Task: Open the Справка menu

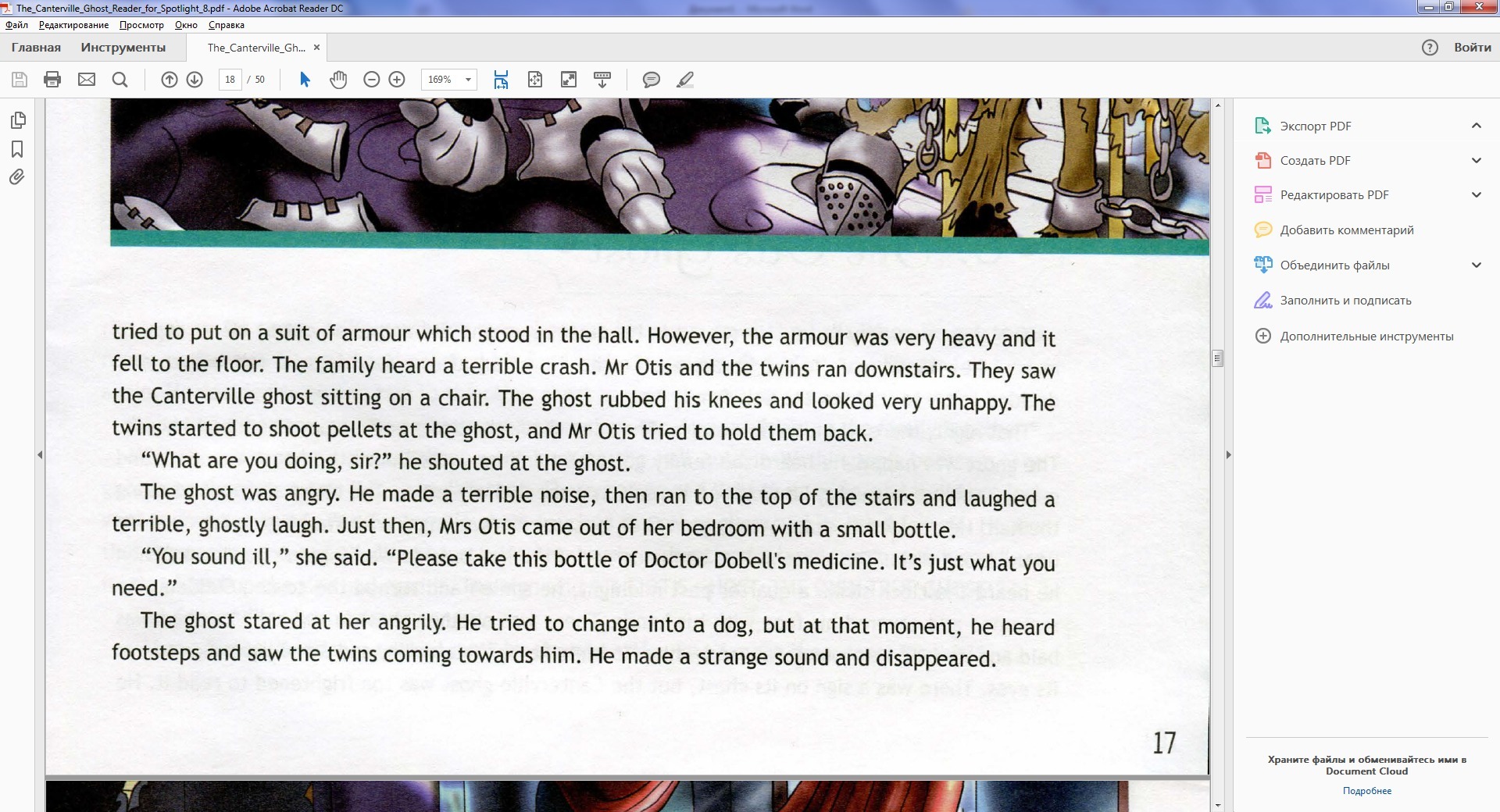Action: [x=227, y=25]
